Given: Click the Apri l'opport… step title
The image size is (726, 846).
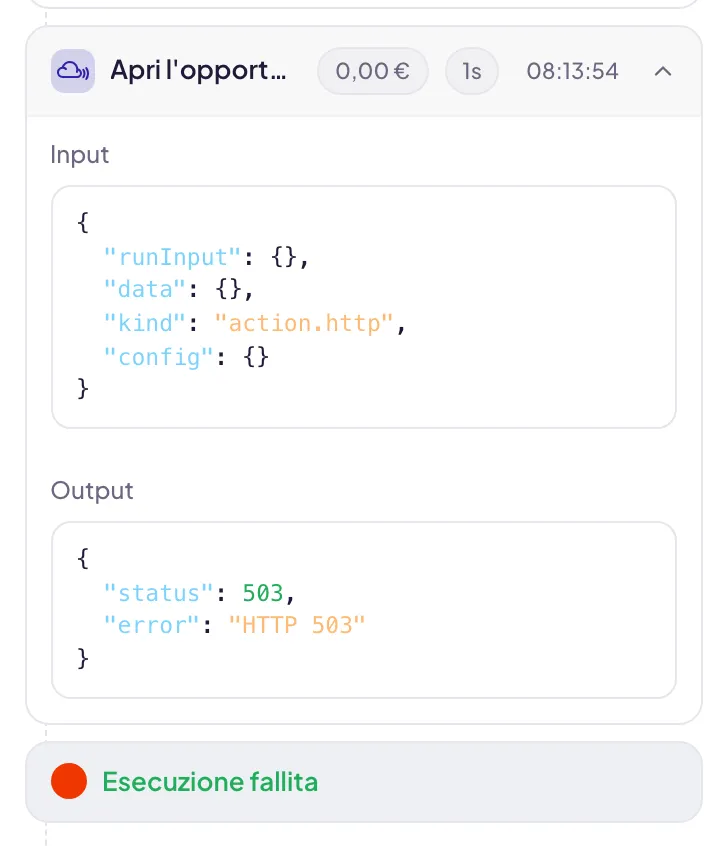Looking at the screenshot, I should (x=198, y=71).
